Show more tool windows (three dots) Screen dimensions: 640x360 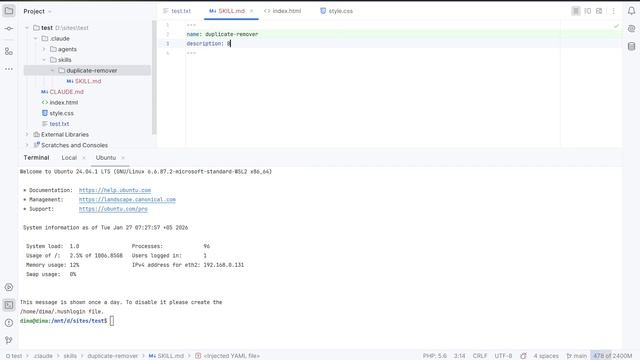pyautogui.click(x=9, y=69)
